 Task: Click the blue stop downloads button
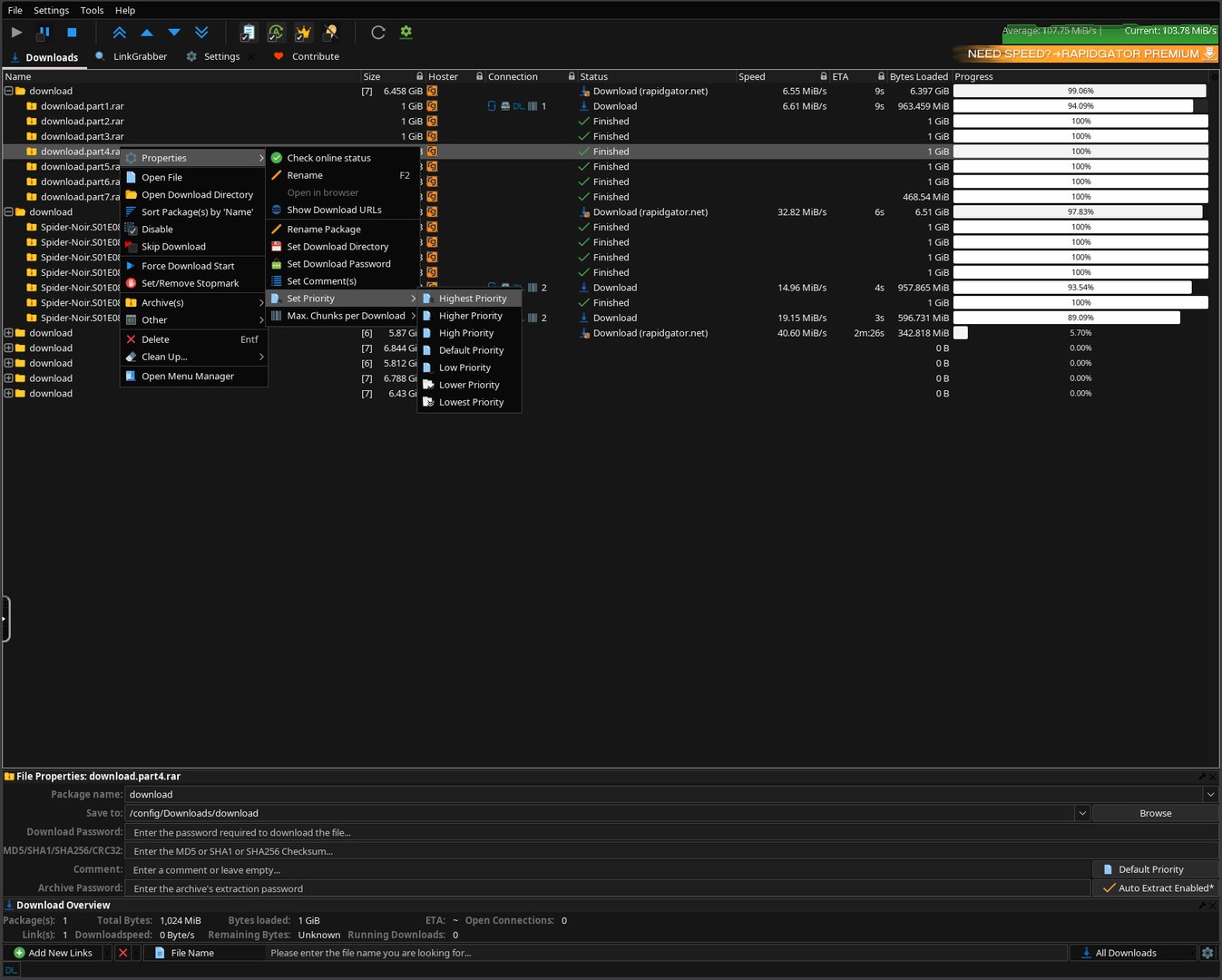pyautogui.click(x=72, y=32)
